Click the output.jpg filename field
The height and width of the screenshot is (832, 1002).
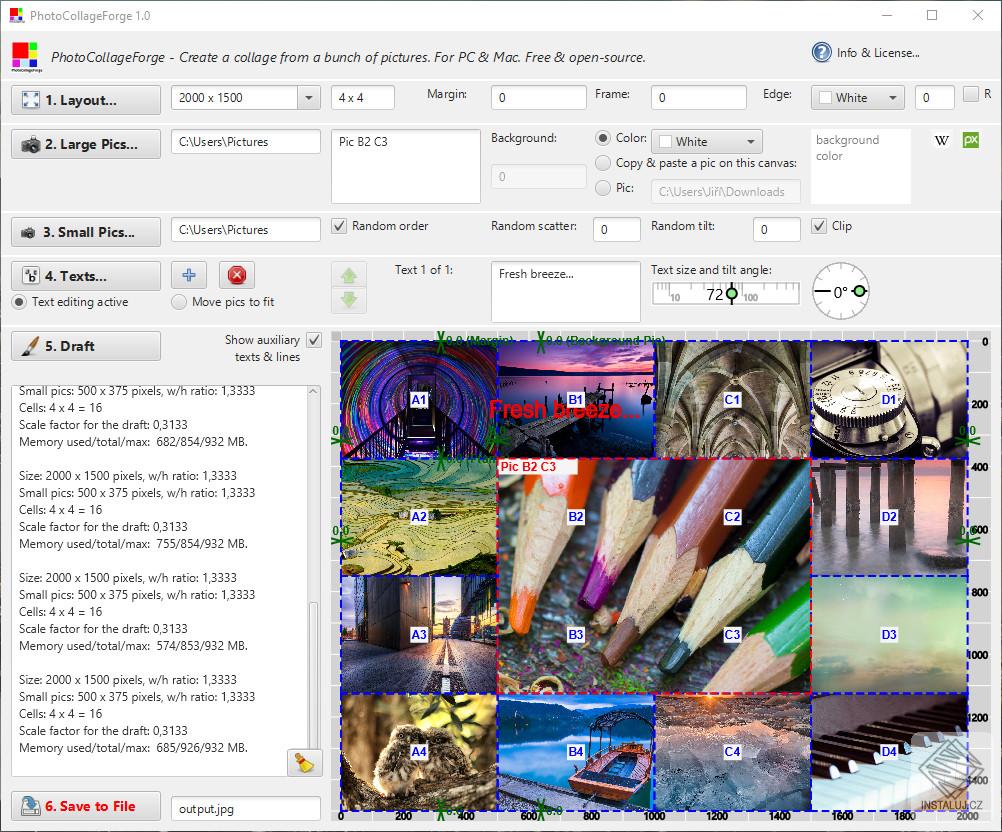click(245, 808)
